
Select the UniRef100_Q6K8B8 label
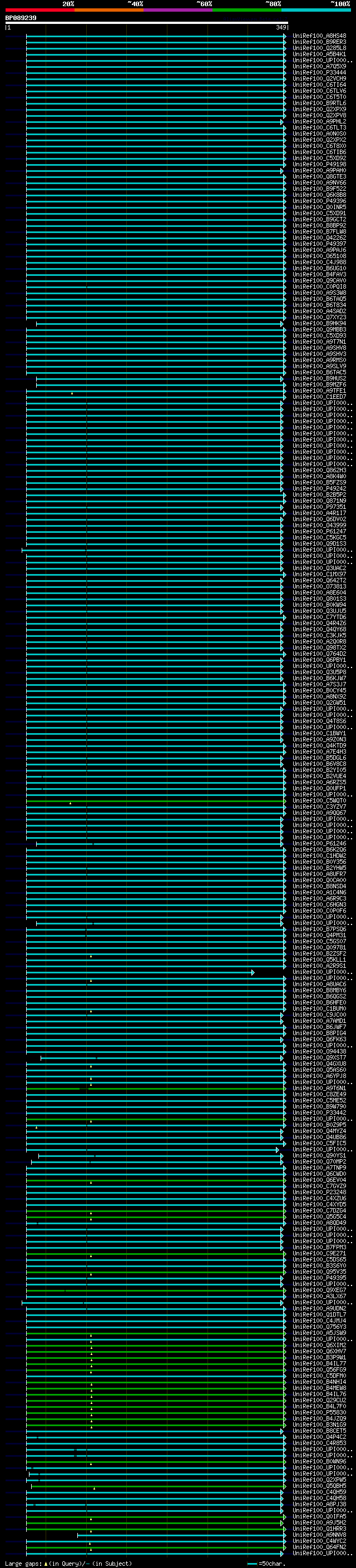pyautogui.click(x=319, y=195)
